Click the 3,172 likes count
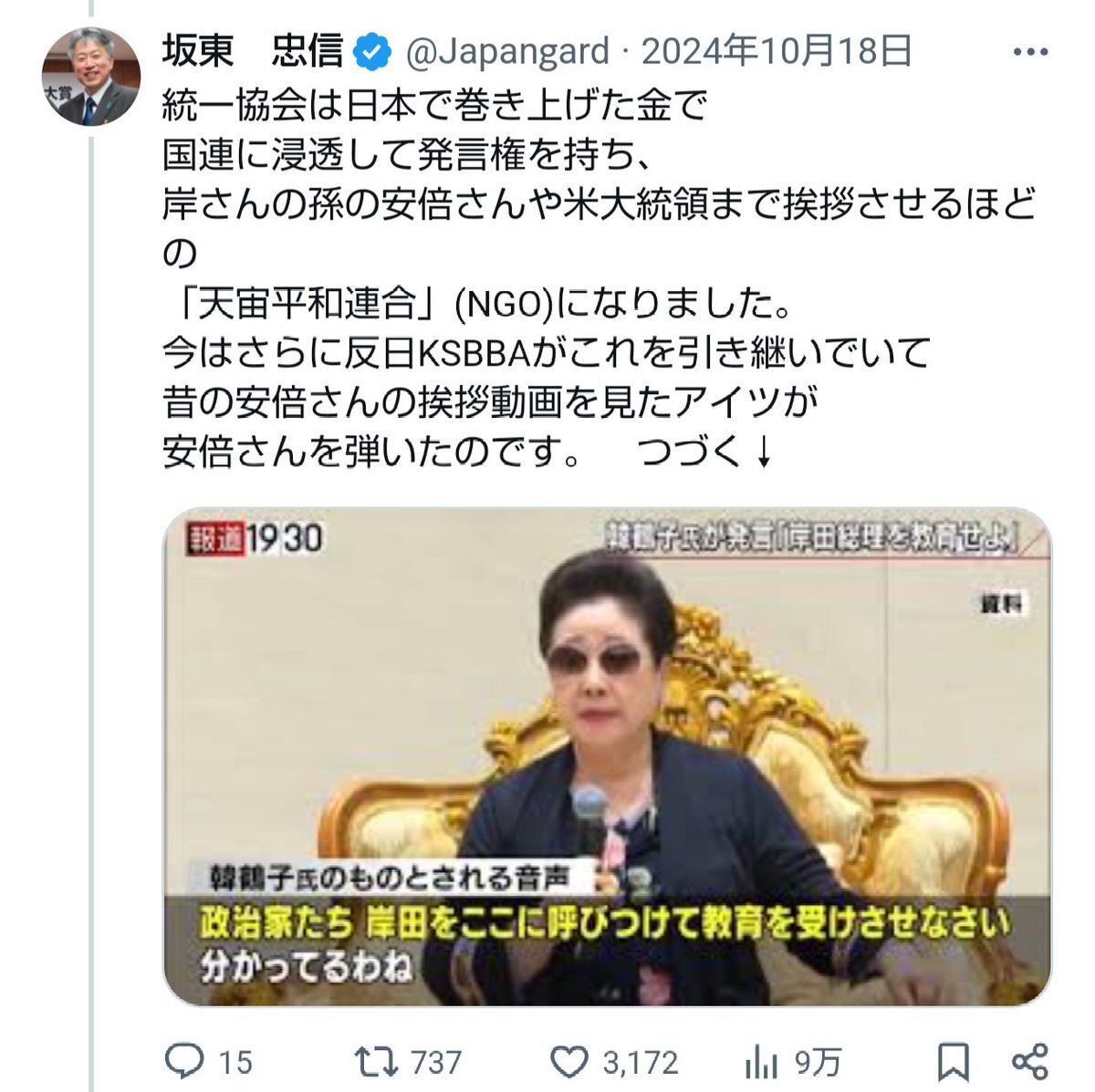The image size is (1095, 1092). [x=640, y=1062]
